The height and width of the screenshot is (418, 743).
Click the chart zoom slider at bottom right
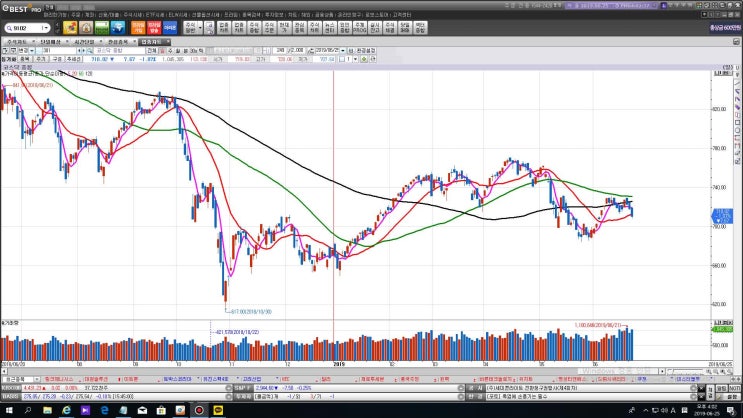tap(688, 372)
